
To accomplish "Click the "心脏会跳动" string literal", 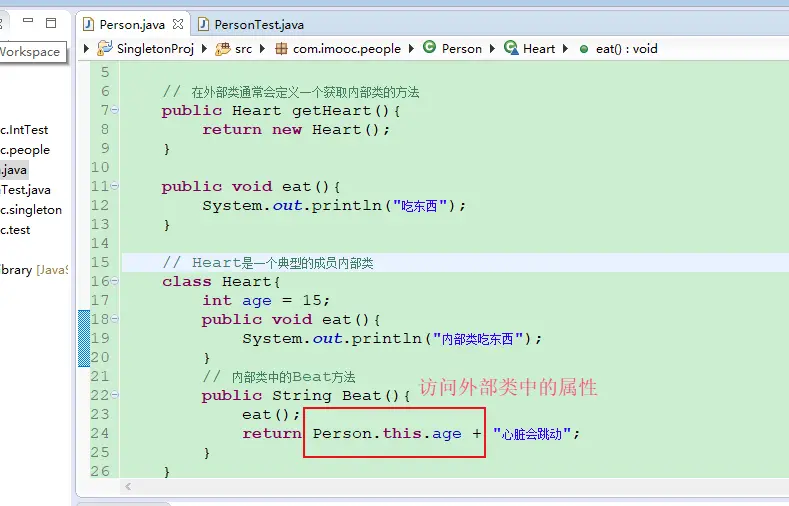I will (532, 434).
